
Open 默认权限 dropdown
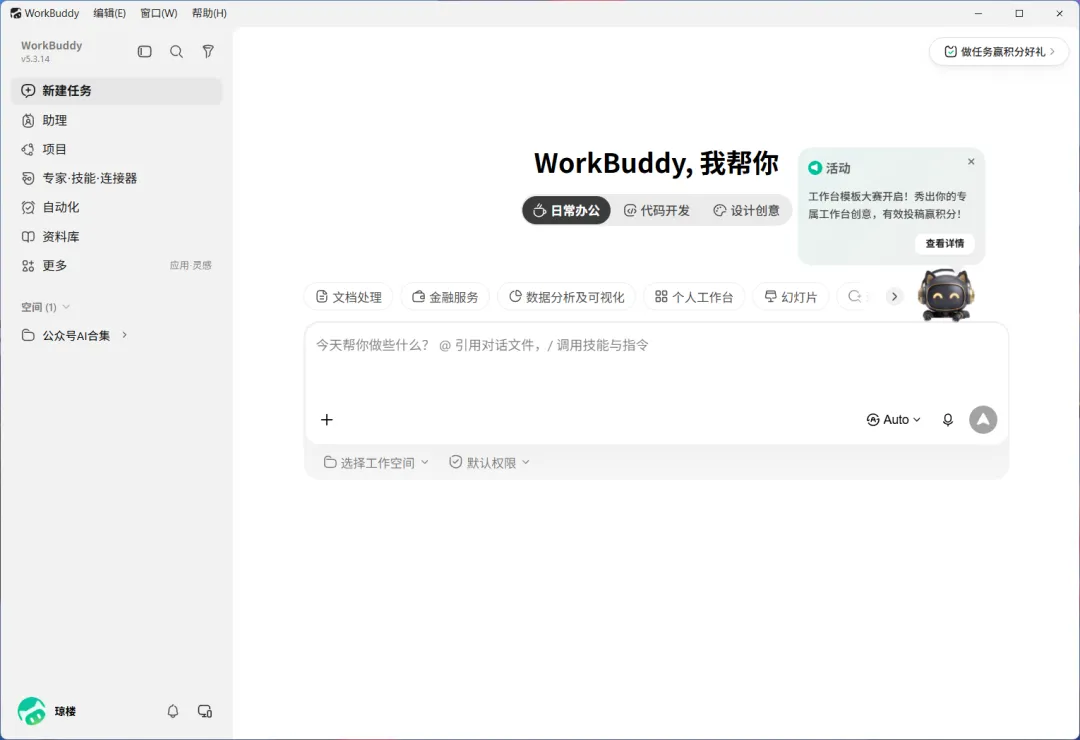pyautogui.click(x=489, y=463)
